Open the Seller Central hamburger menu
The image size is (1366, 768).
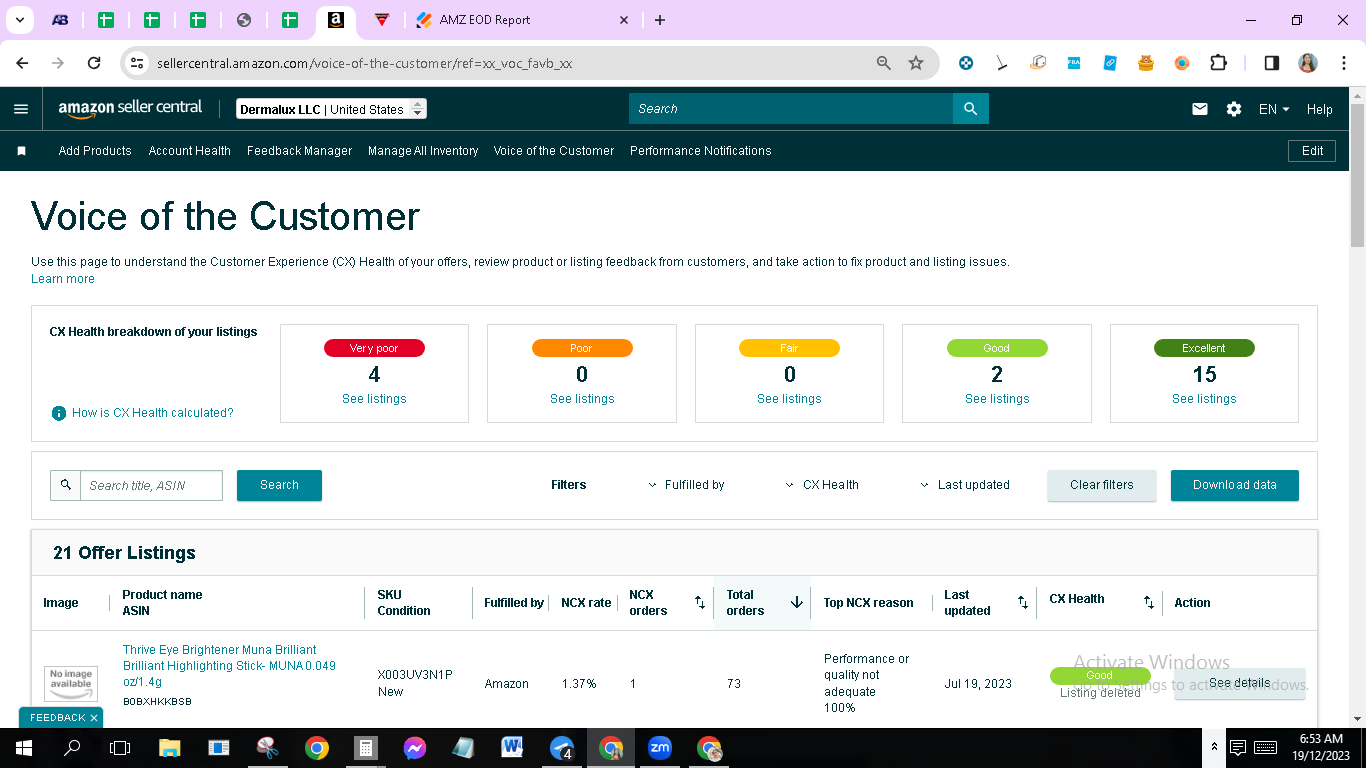21,109
